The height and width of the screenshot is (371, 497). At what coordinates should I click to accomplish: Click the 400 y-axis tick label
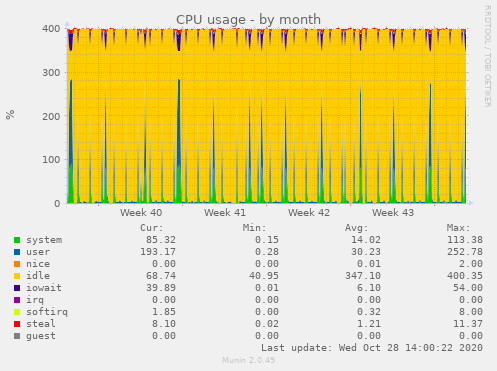(x=51, y=29)
